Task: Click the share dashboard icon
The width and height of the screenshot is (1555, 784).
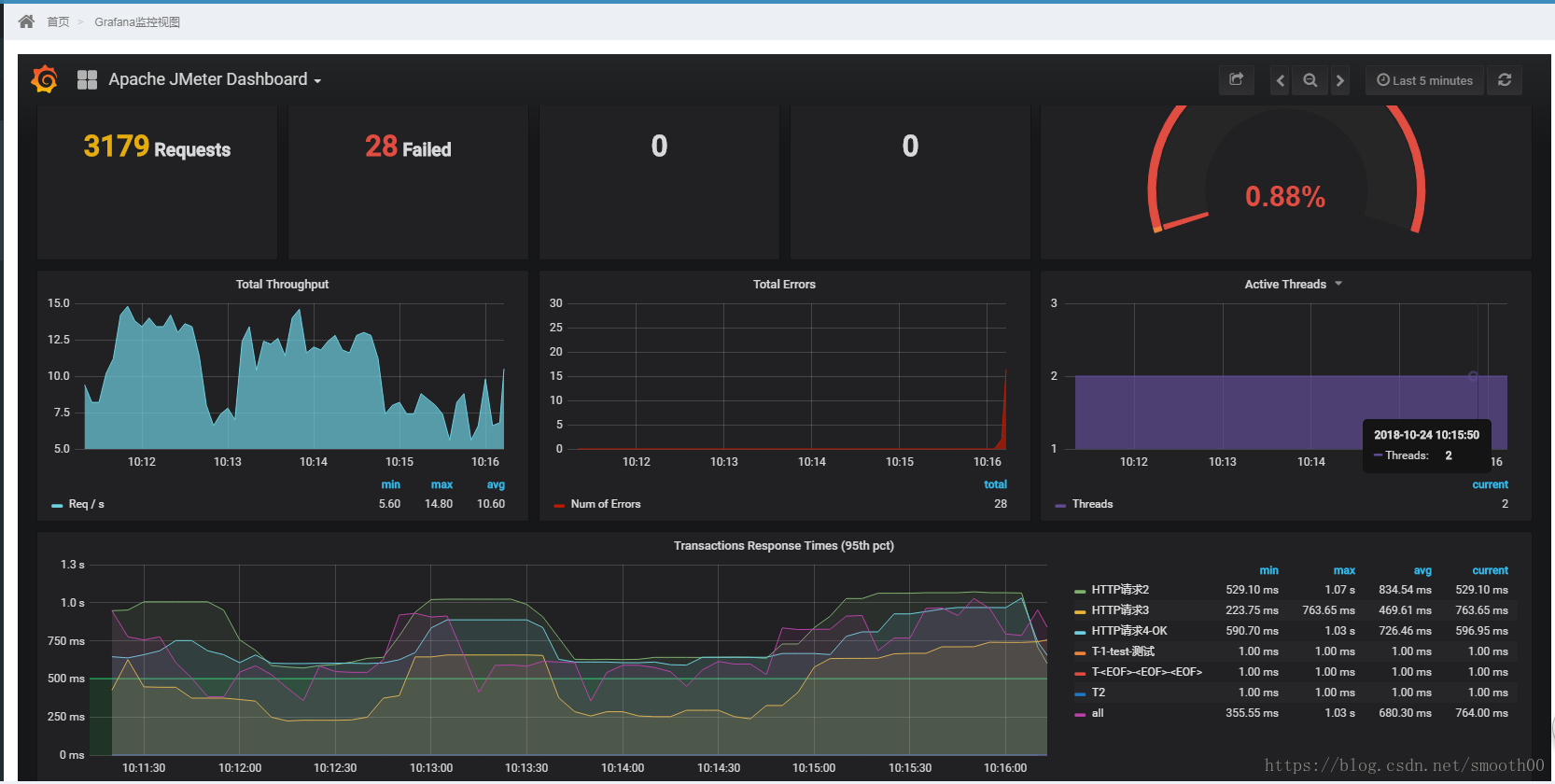Action: [1236, 80]
